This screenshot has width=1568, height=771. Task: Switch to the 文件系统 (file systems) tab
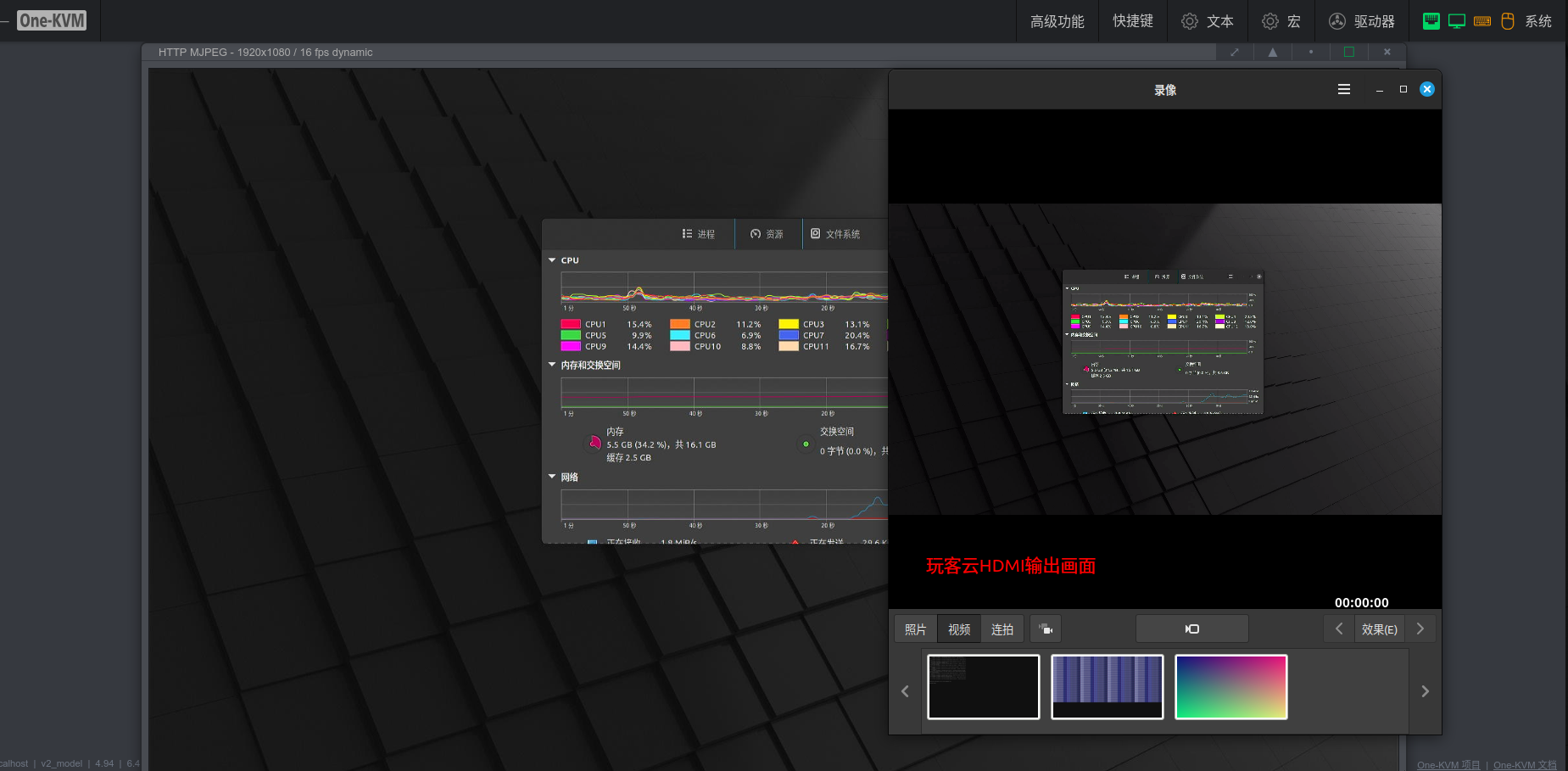tap(835, 234)
